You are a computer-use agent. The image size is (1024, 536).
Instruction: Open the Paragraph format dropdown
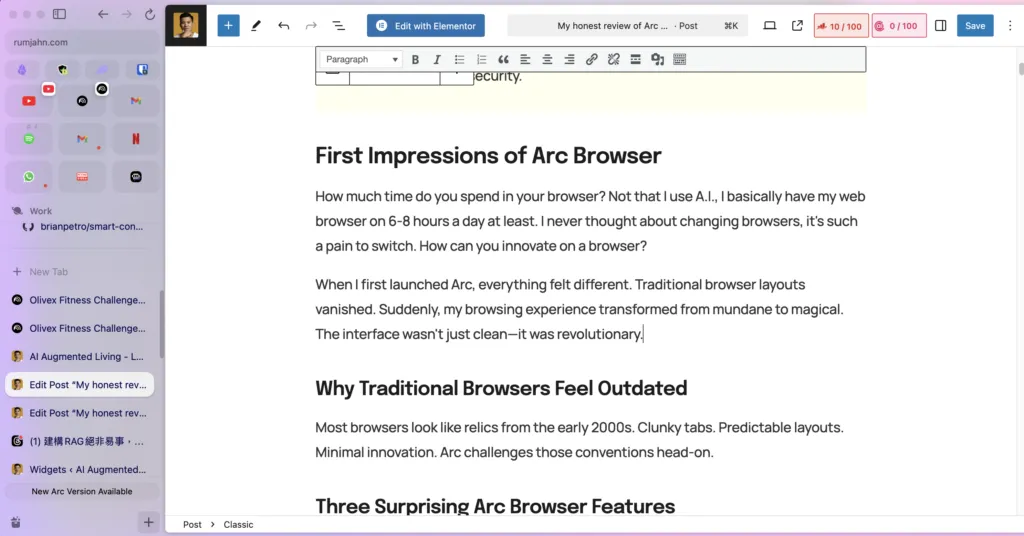click(x=361, y=60)
